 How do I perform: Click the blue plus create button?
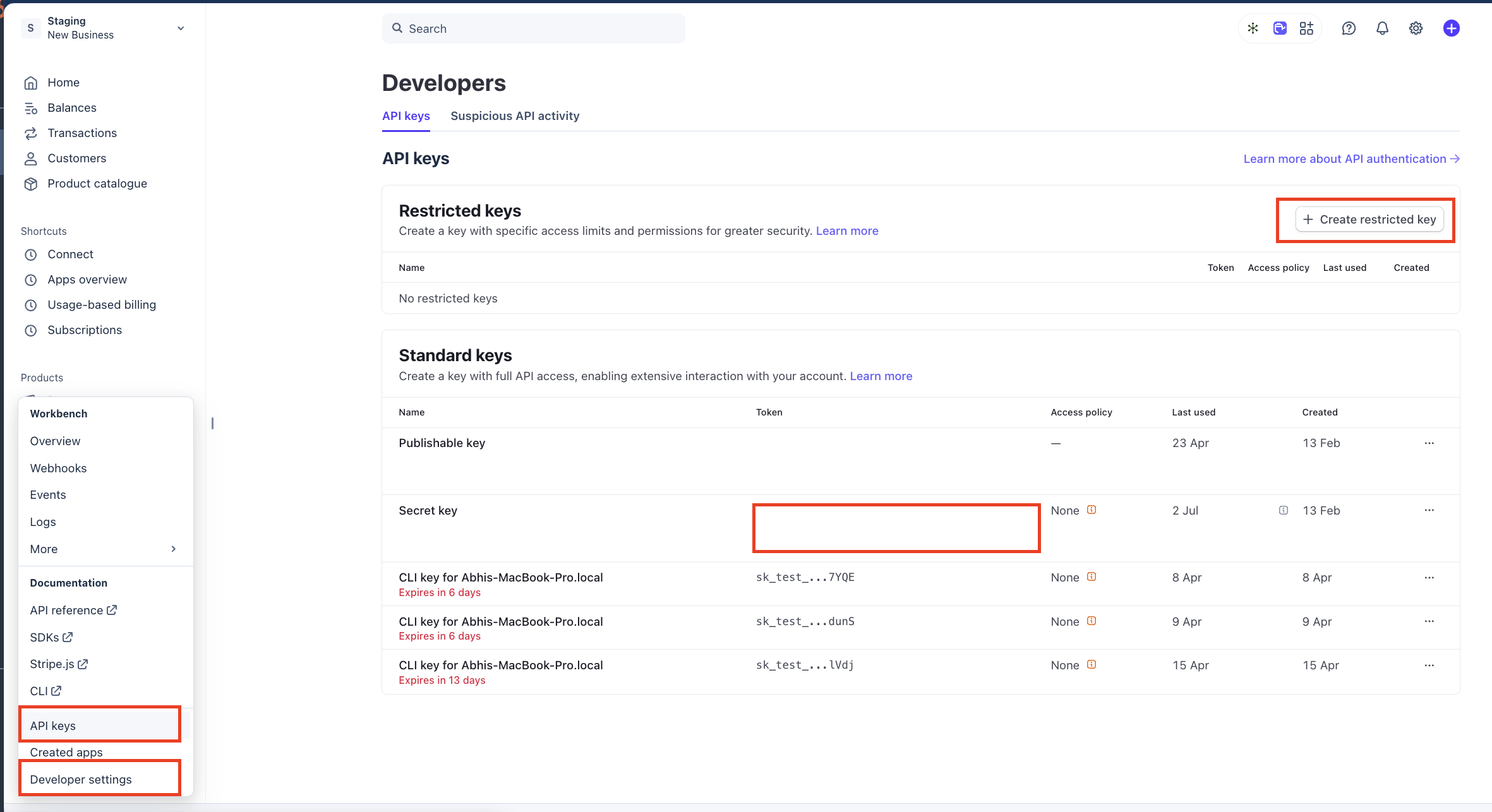coord(1451,28)
